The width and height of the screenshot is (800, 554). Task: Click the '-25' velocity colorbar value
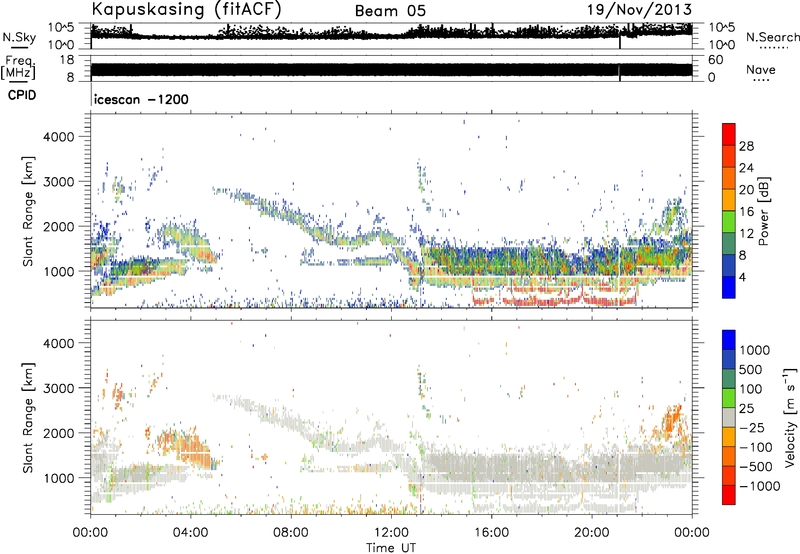[x=752, y=427]
